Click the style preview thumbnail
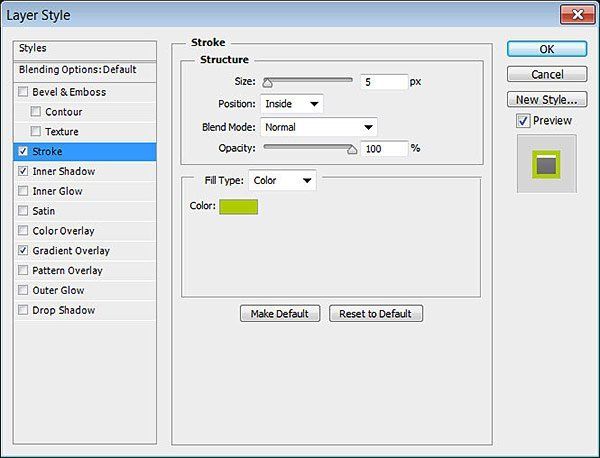The width and height of the screenshot is (600, 458). tap(546, 164)
